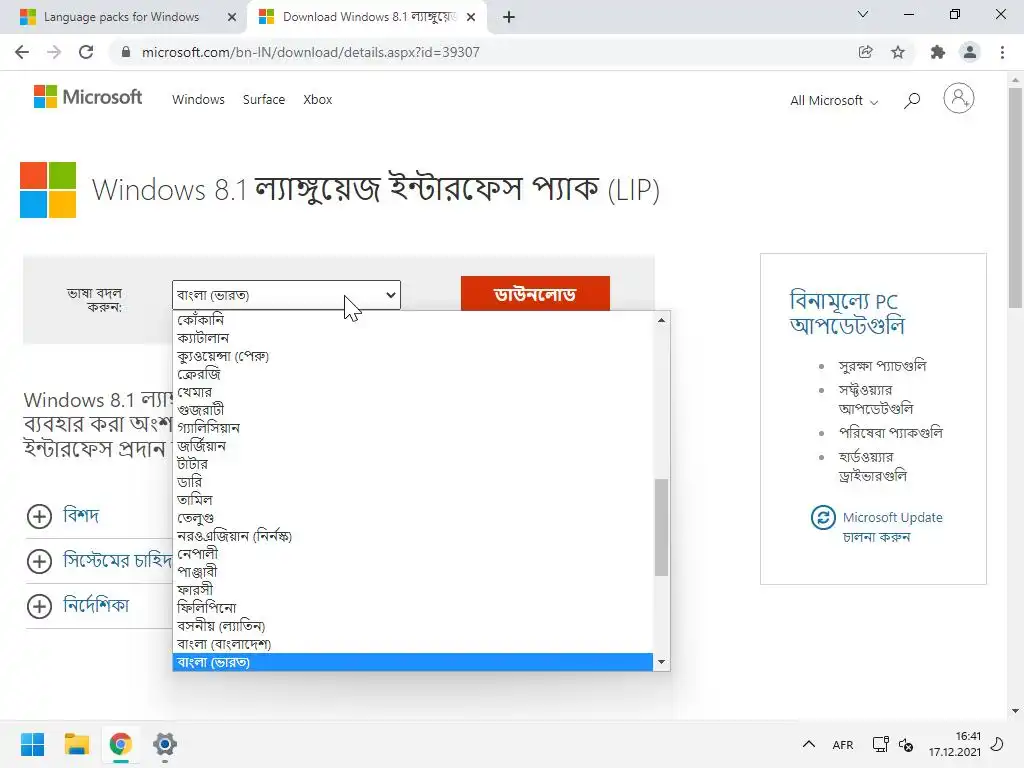Screen dimensions: 1024x768
Task: Sign in with the account icon
Action: [959, 99]
